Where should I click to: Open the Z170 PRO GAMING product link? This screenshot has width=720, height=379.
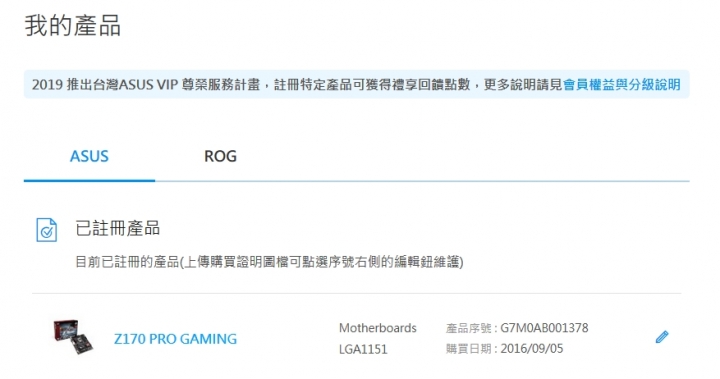(175, 339)
